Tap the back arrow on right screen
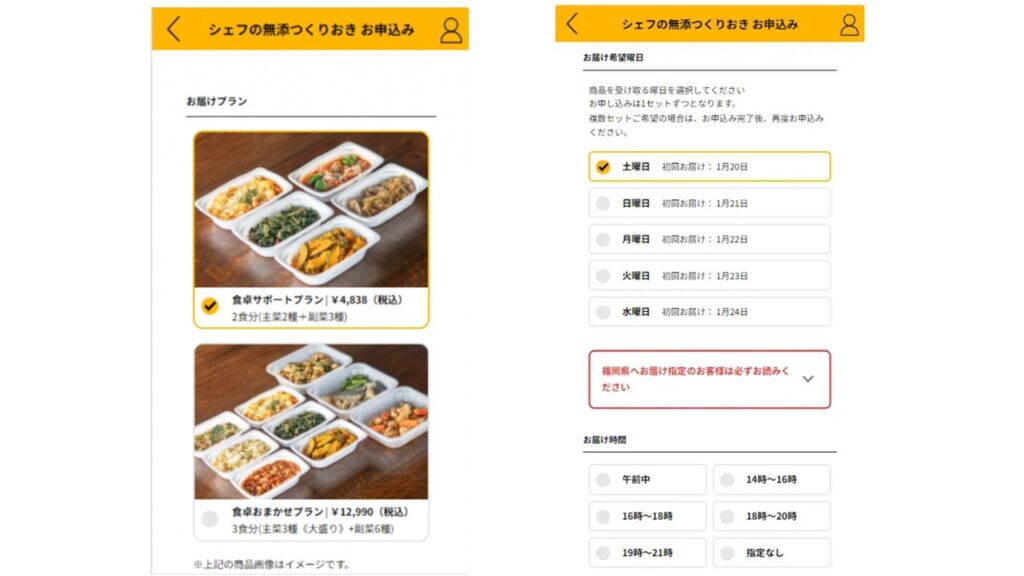 point(572,24)
